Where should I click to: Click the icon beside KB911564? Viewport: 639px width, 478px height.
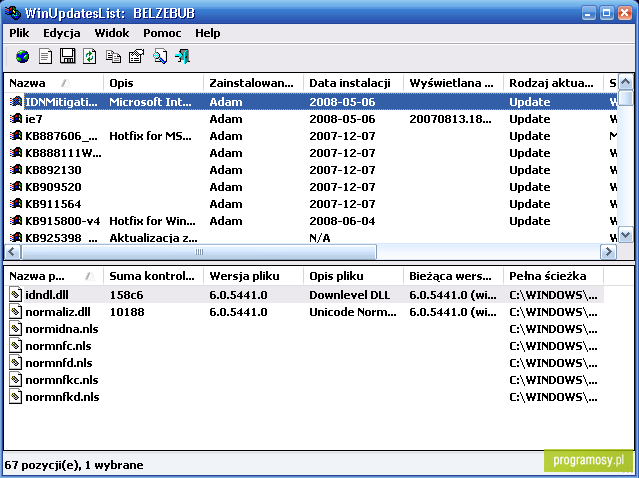click(16, 203)
